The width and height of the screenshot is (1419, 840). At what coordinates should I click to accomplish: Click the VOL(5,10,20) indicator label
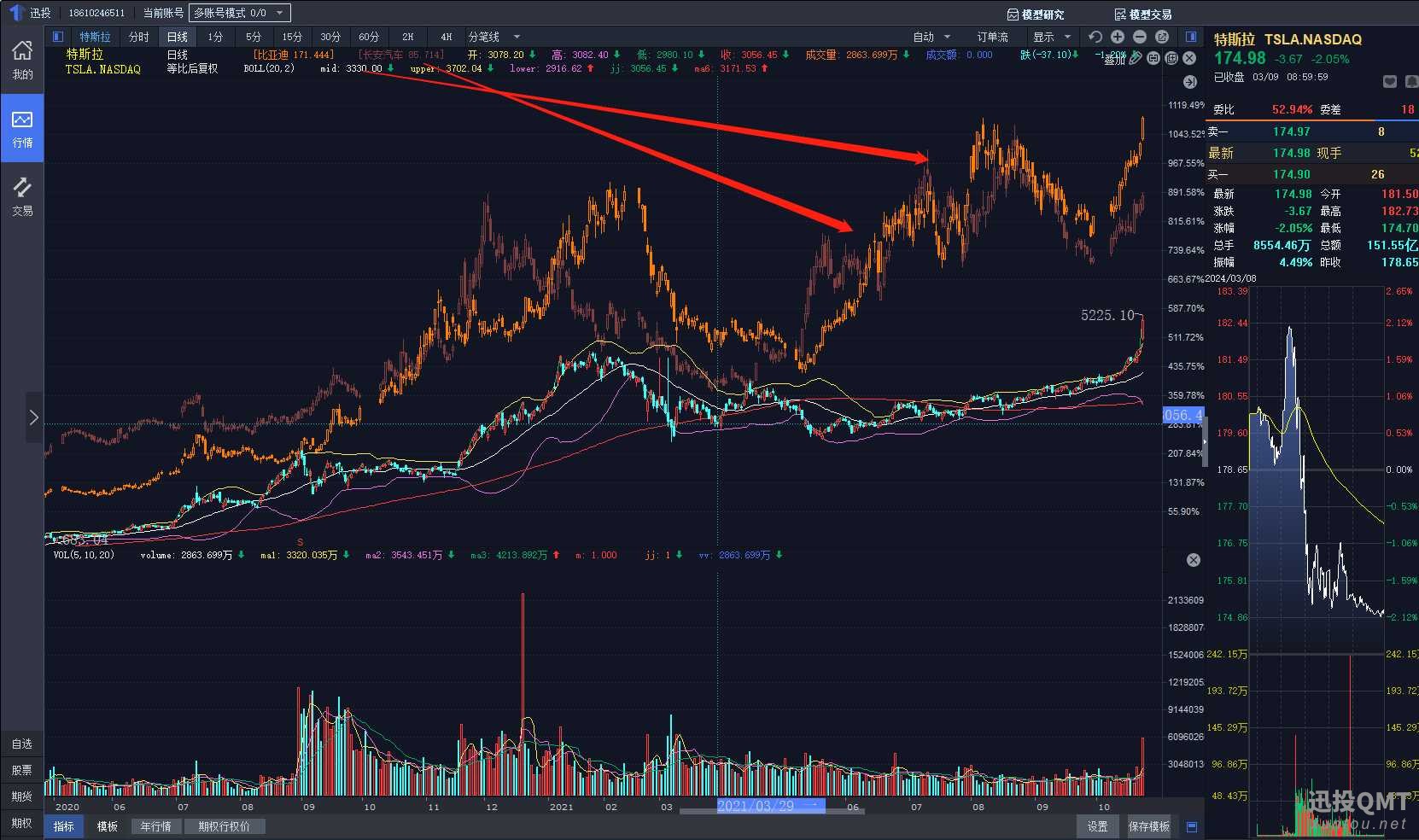pyautogui.click(x=84, y=555)
